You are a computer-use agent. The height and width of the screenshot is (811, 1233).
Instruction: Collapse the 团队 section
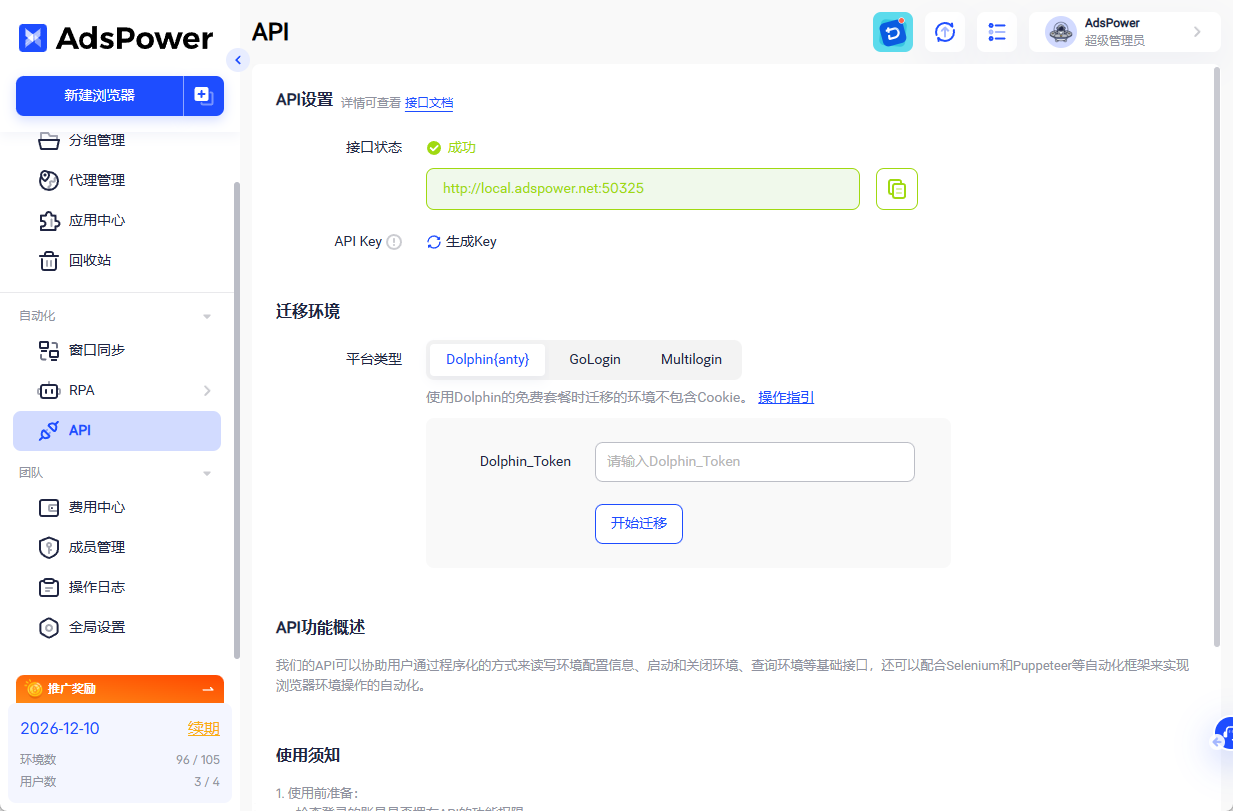207,473
